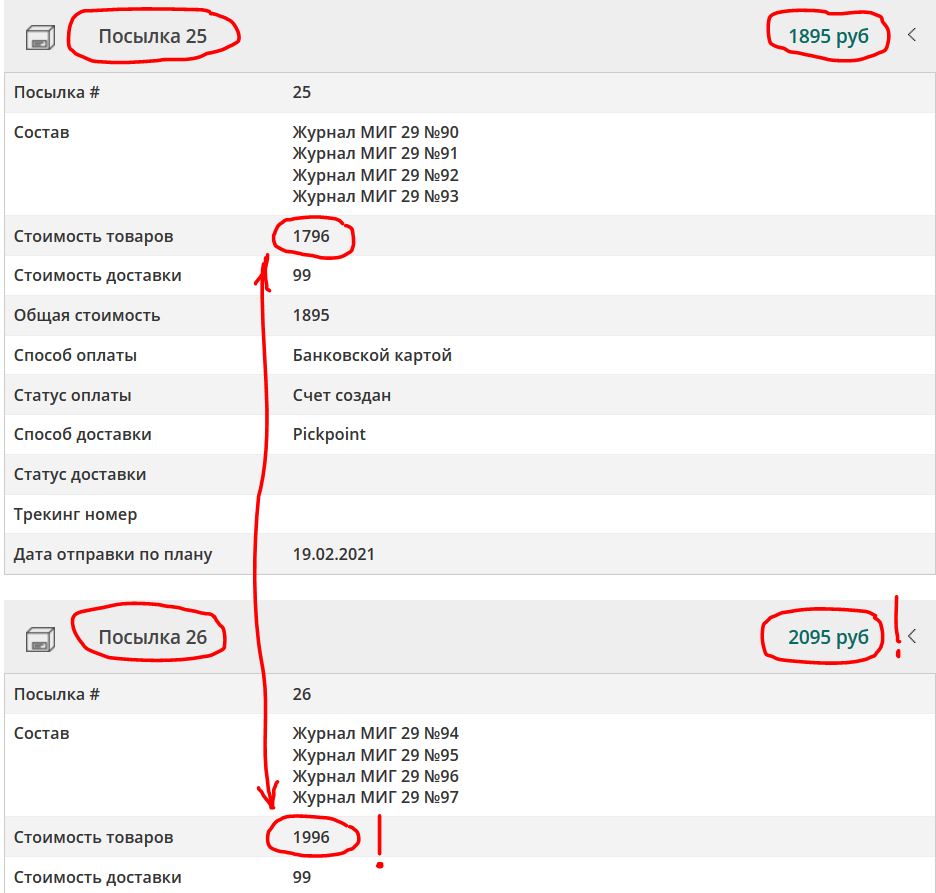Viewport: 936px width, 893px height.
Task: Select Журнал МИГ 29 №96 item
Action: click(375, 776)
